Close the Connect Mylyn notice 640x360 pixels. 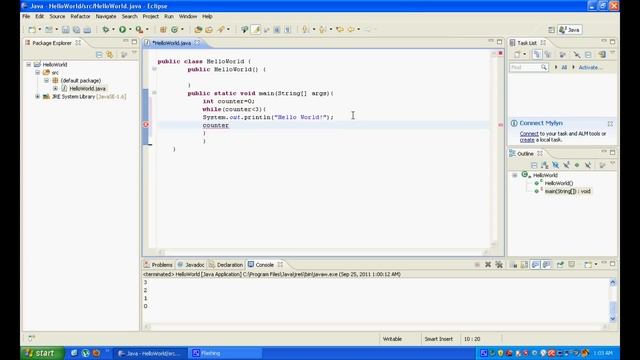coord(610,123)
